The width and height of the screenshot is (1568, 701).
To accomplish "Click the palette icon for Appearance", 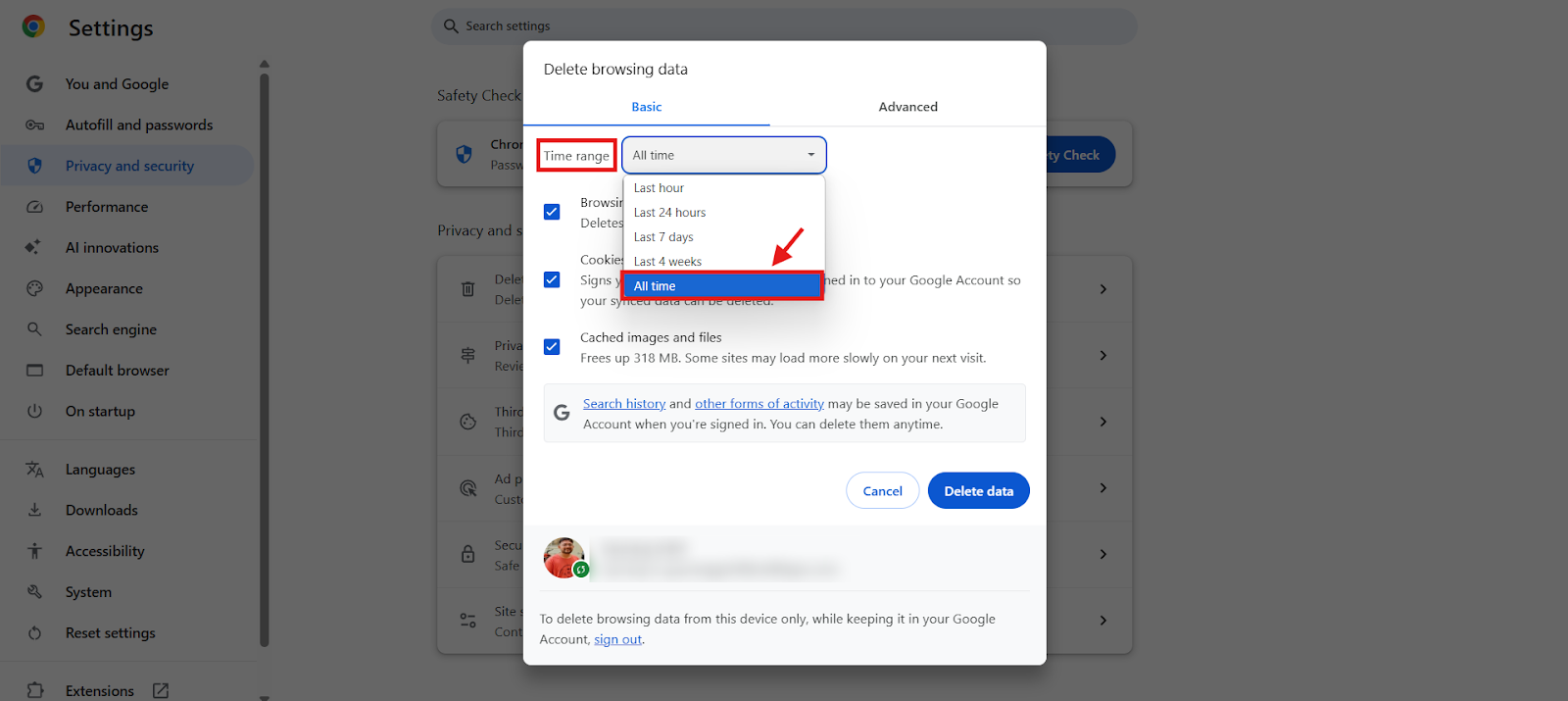I will pos(34,288).
